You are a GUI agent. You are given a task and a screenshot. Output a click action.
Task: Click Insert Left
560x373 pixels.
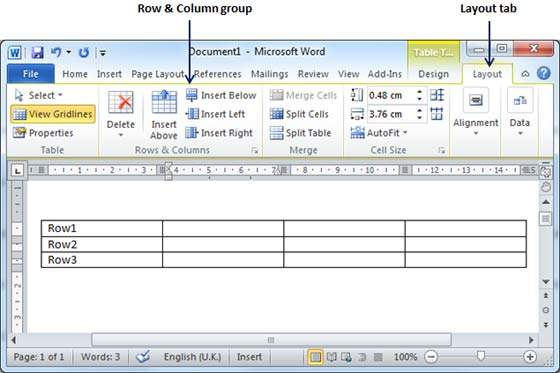215,114
